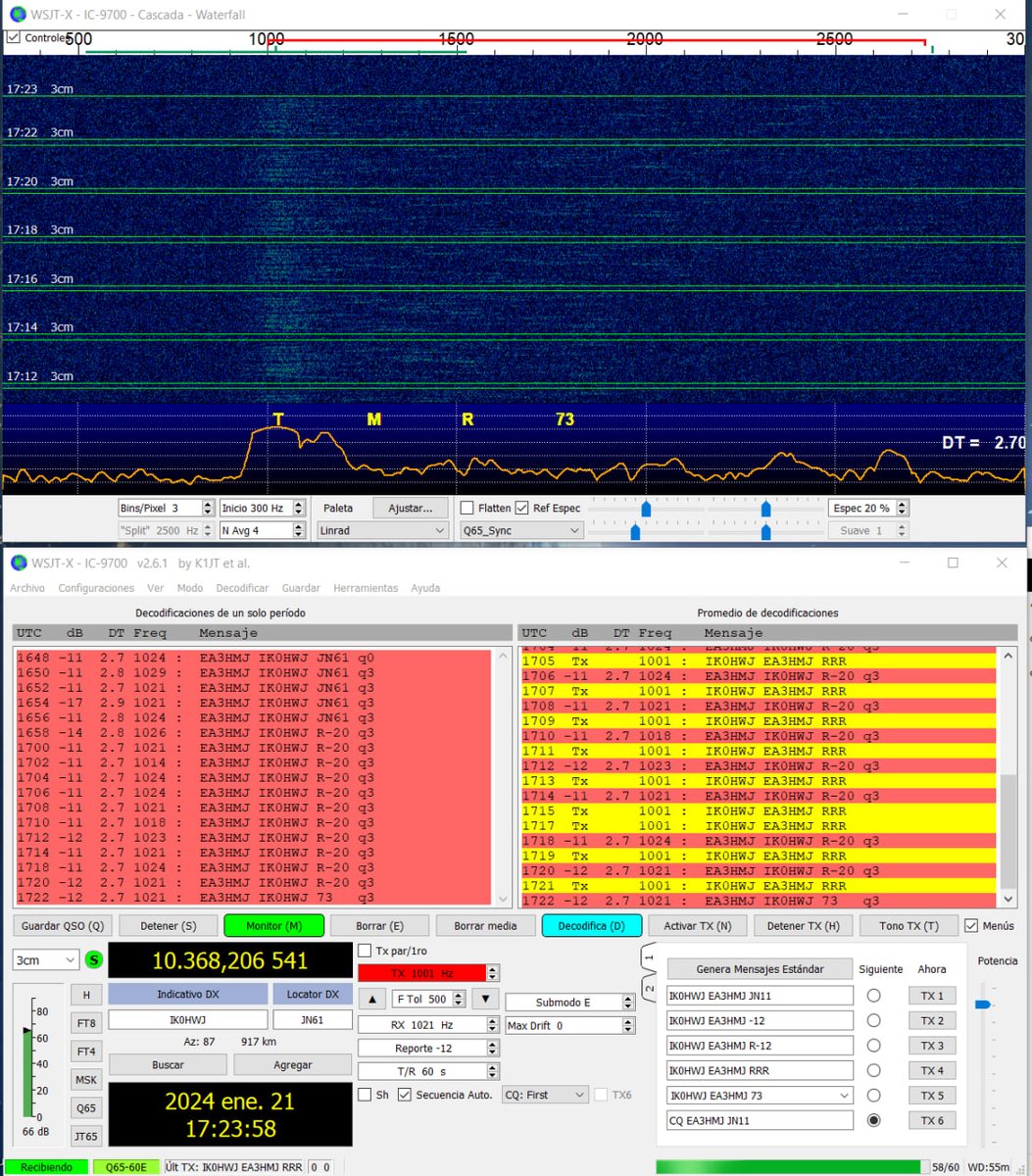The image size is (1032, 1176).
Task: Open the Linrad palette dropdown
Action: (382, 530)
